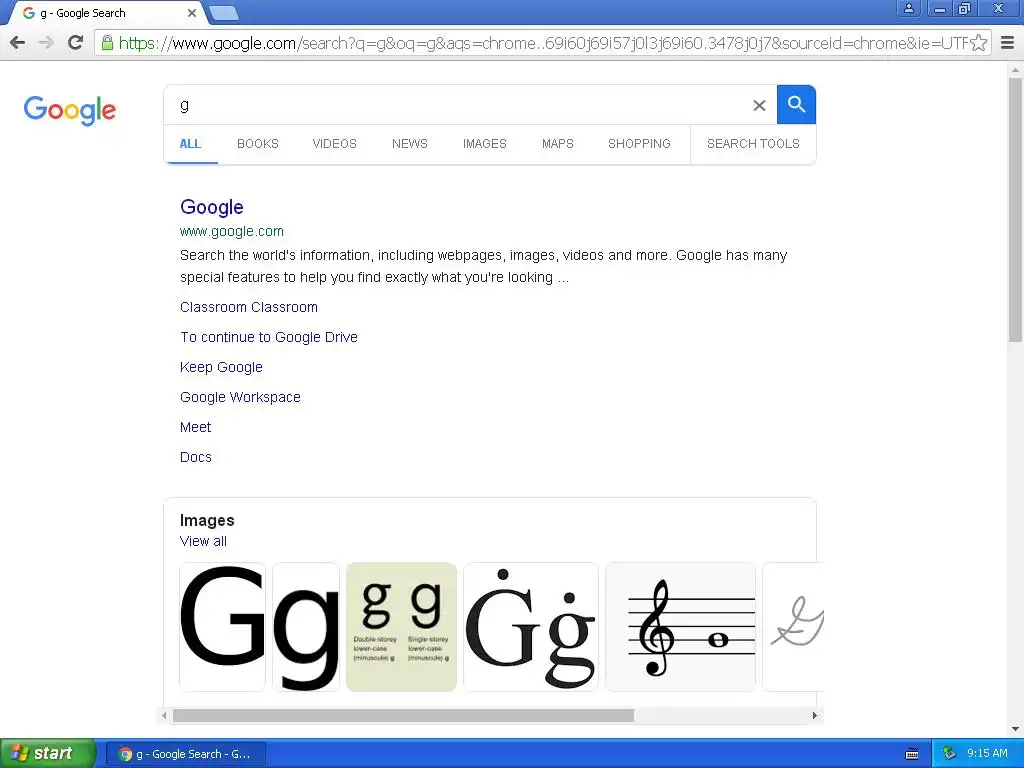Image resolution: width=1024 pixels, height=768 pixels.
Task: Click the system tray network icon
Action: pyautogui.click(x=949, y=754)
